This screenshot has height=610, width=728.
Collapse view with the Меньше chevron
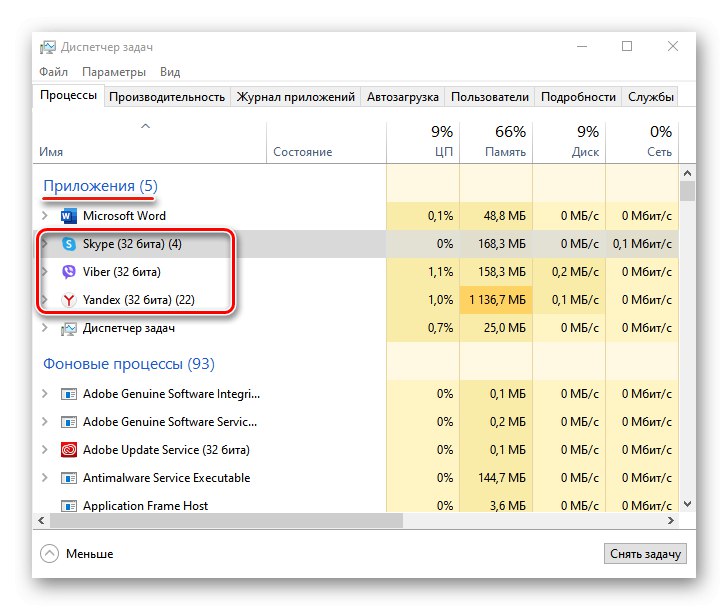click(50, 553)
